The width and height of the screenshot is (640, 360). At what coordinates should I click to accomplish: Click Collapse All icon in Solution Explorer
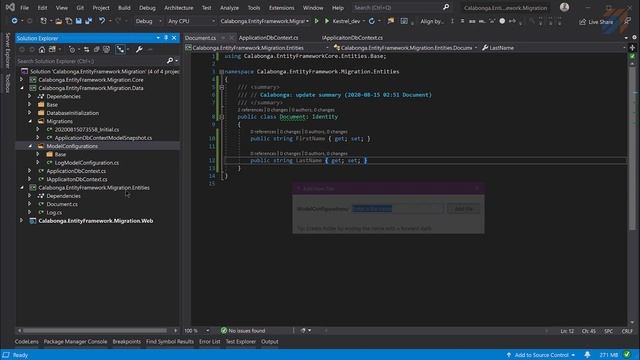click(x=96, y=49)
